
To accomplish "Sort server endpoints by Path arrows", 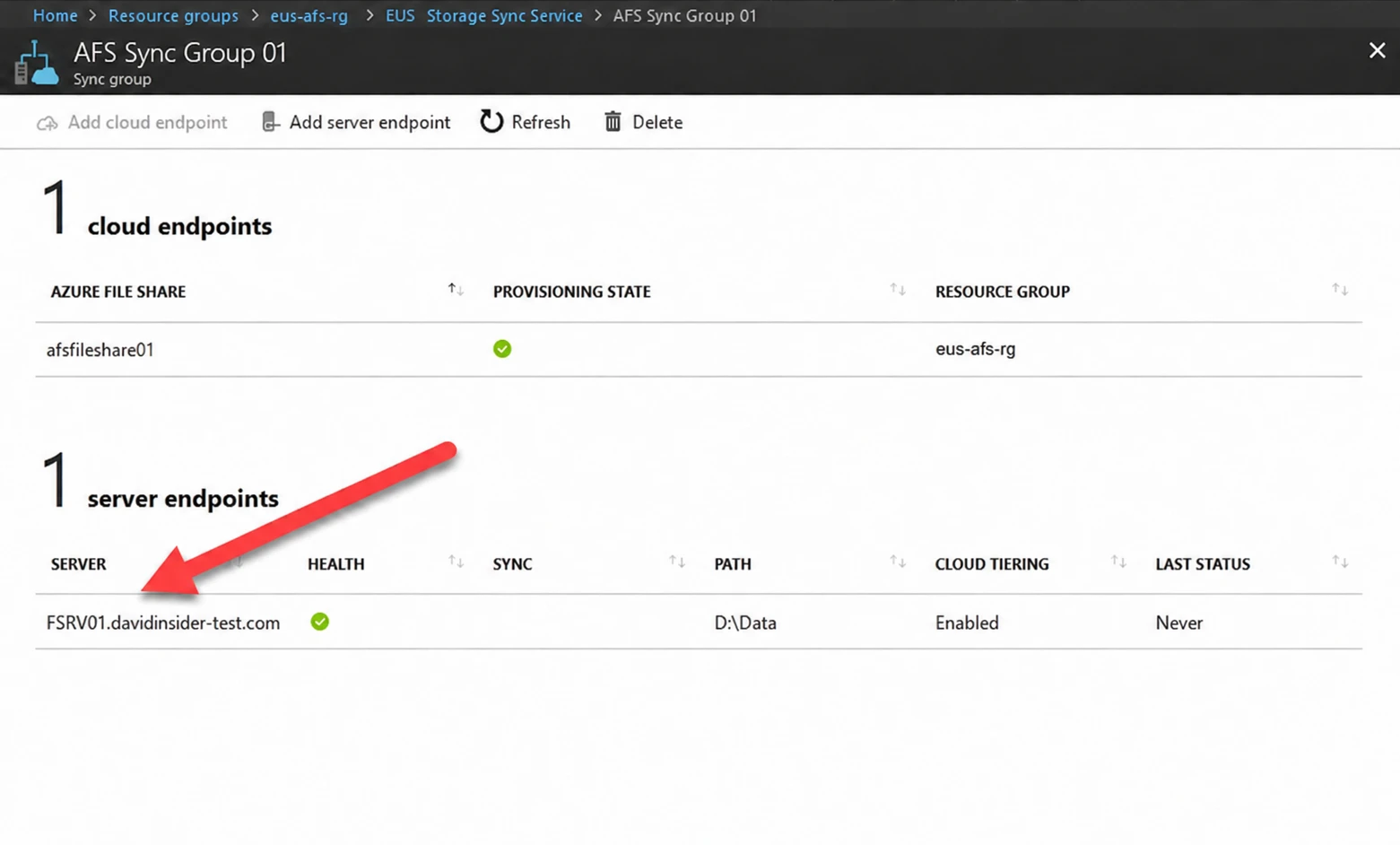I will [x=898, y=562].
